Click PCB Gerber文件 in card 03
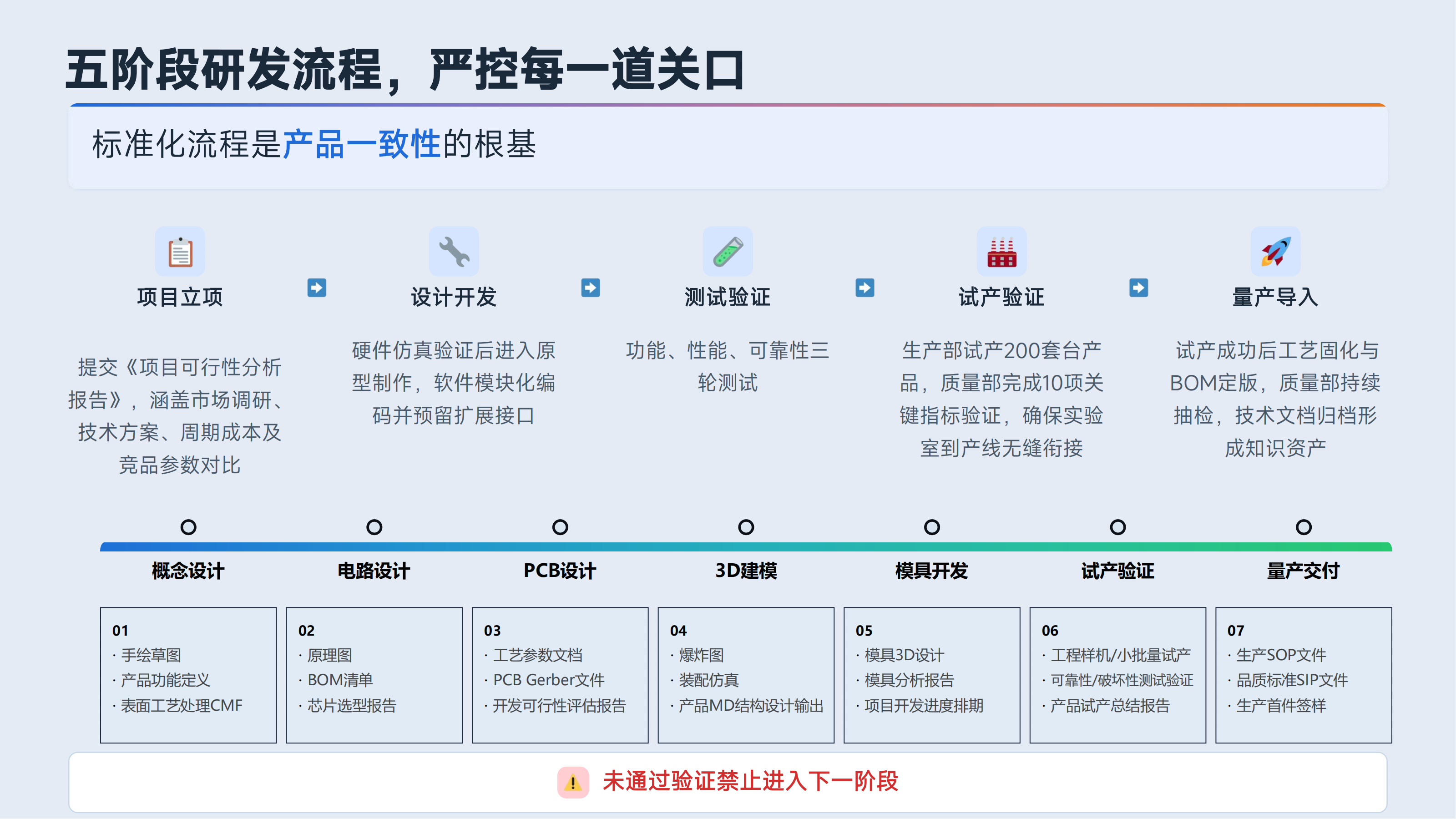Screen dimensions: 1456x819 [549, 680]
